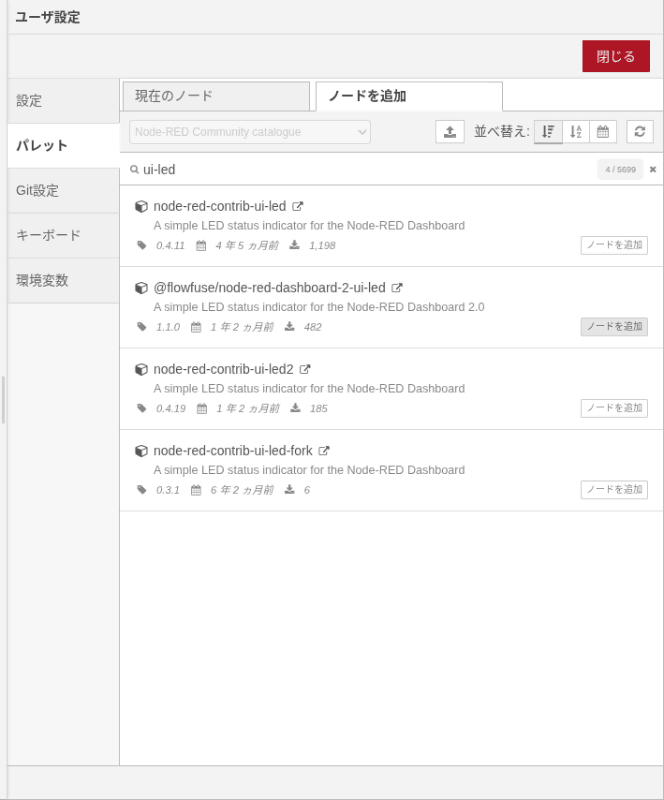Screen dimensions: 664x800
Task: Click the 6 年 2 ヵ月前 date text
Action: click(242, 490)
